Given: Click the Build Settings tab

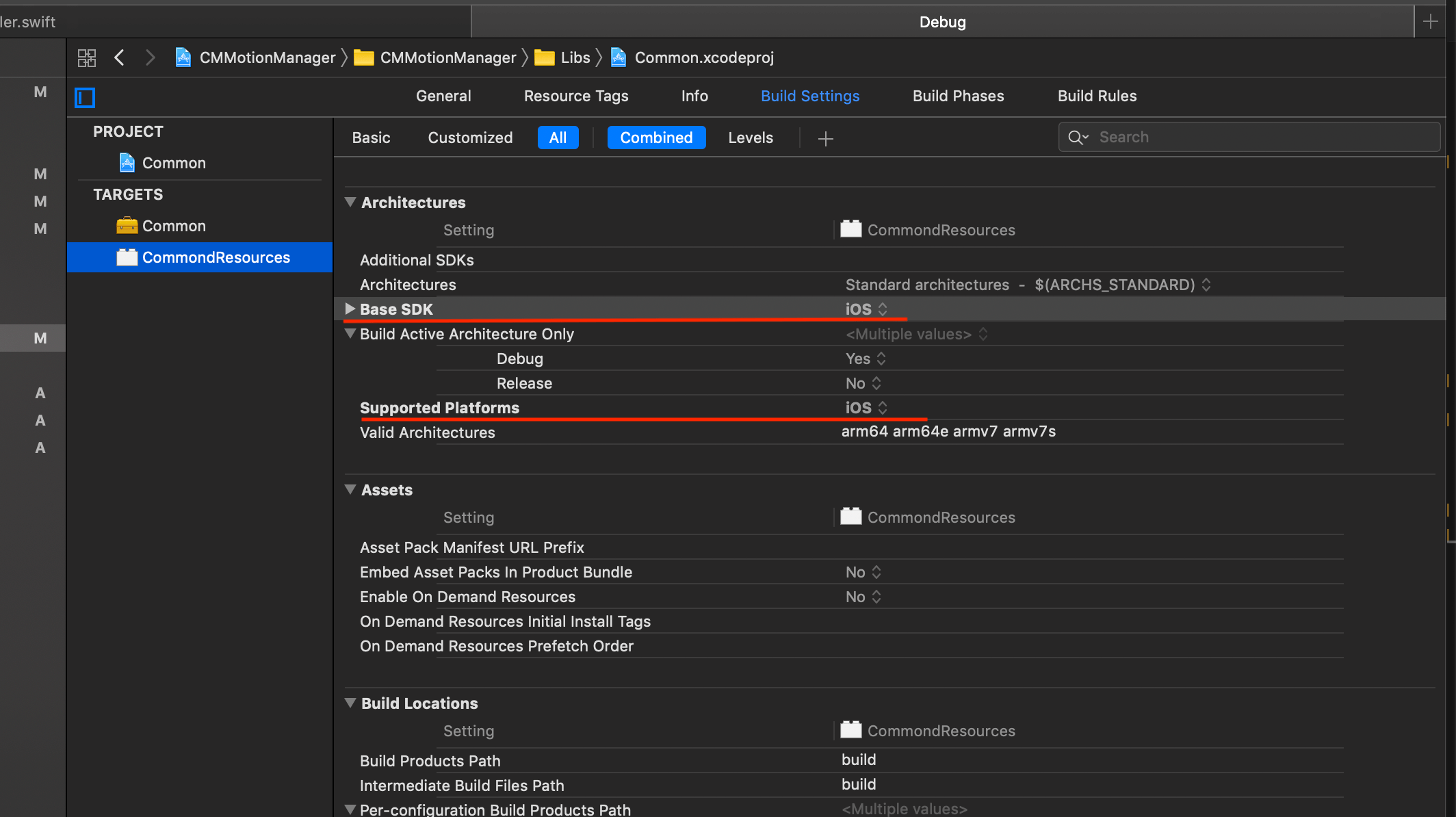Looking at the screenshot, I should click(x=810, y=96).
